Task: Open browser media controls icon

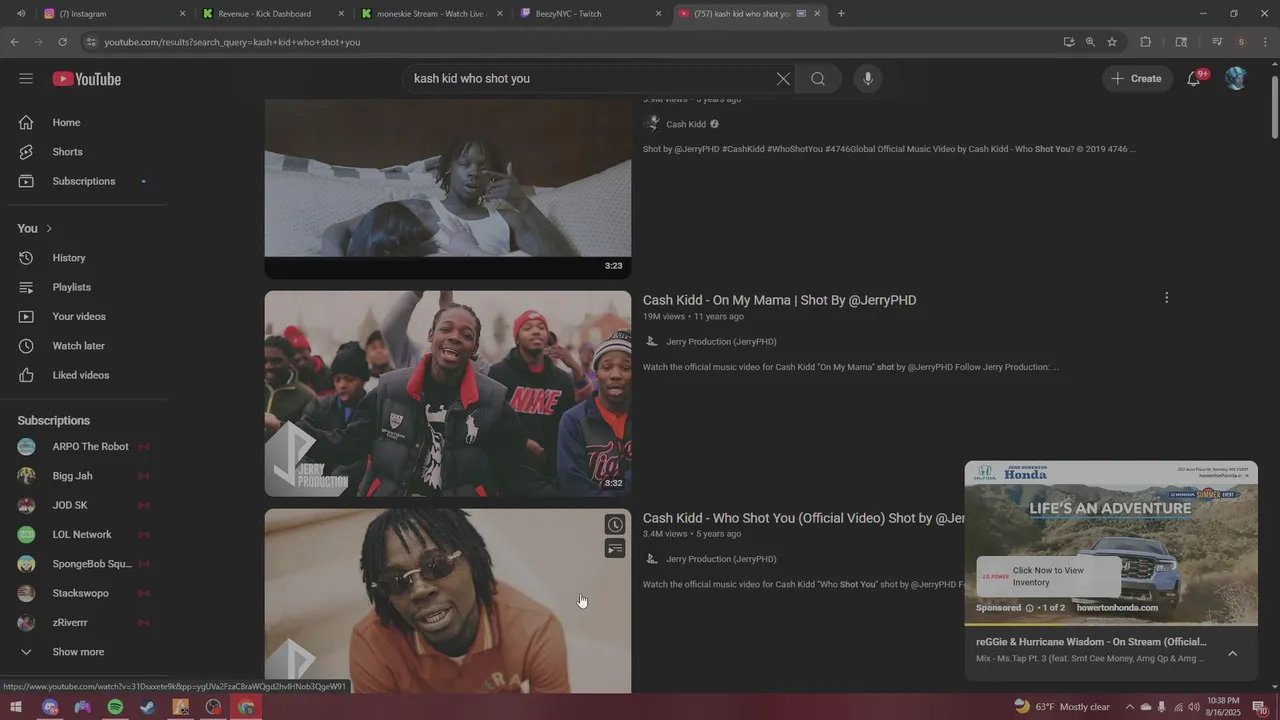Action: [x=1217, y=42]
